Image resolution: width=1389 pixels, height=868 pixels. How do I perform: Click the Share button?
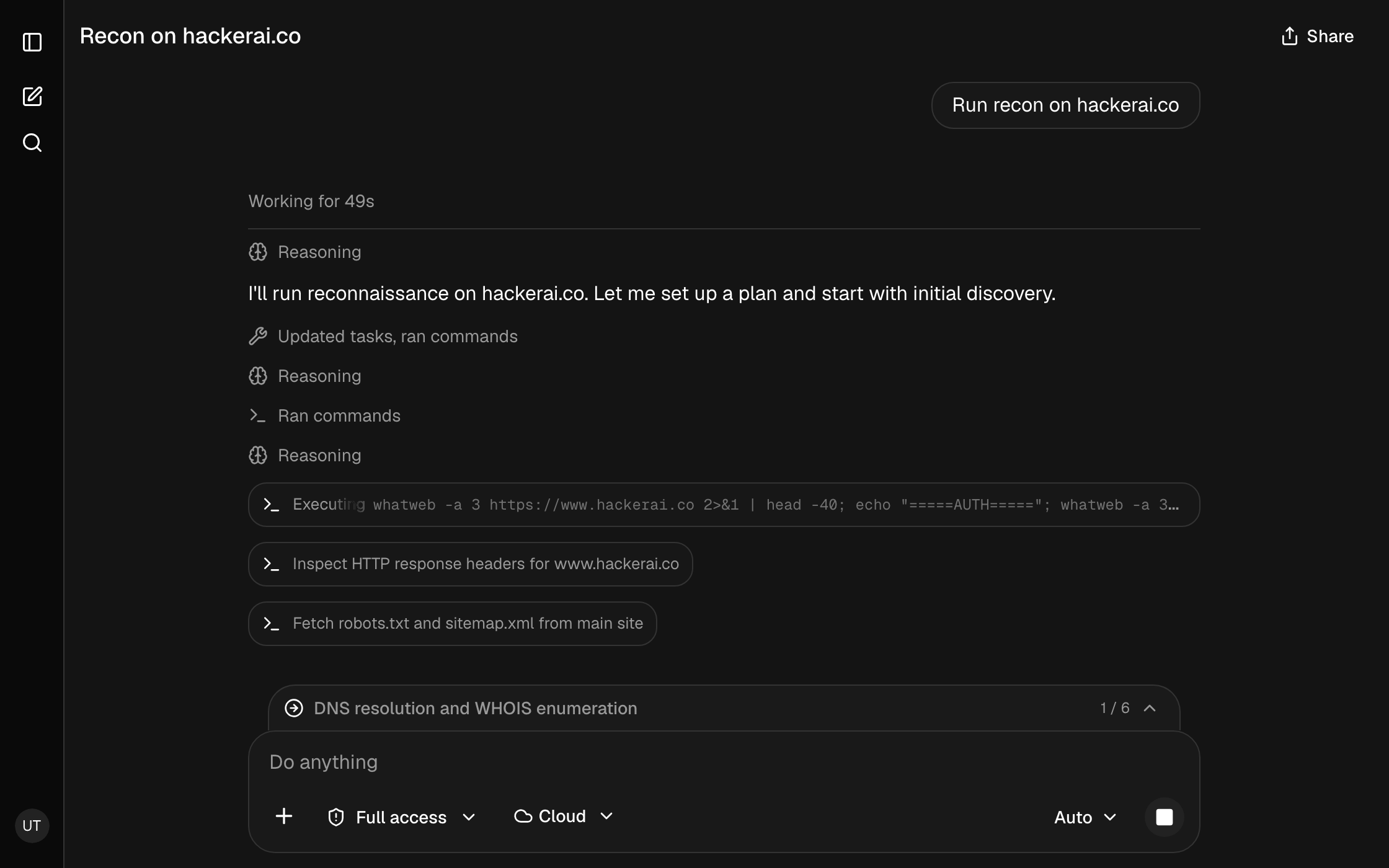[x=1318, y=36]
